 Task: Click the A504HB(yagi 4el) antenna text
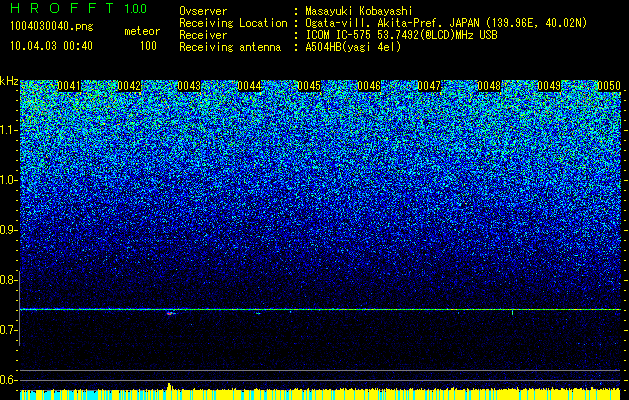[353, 47]
